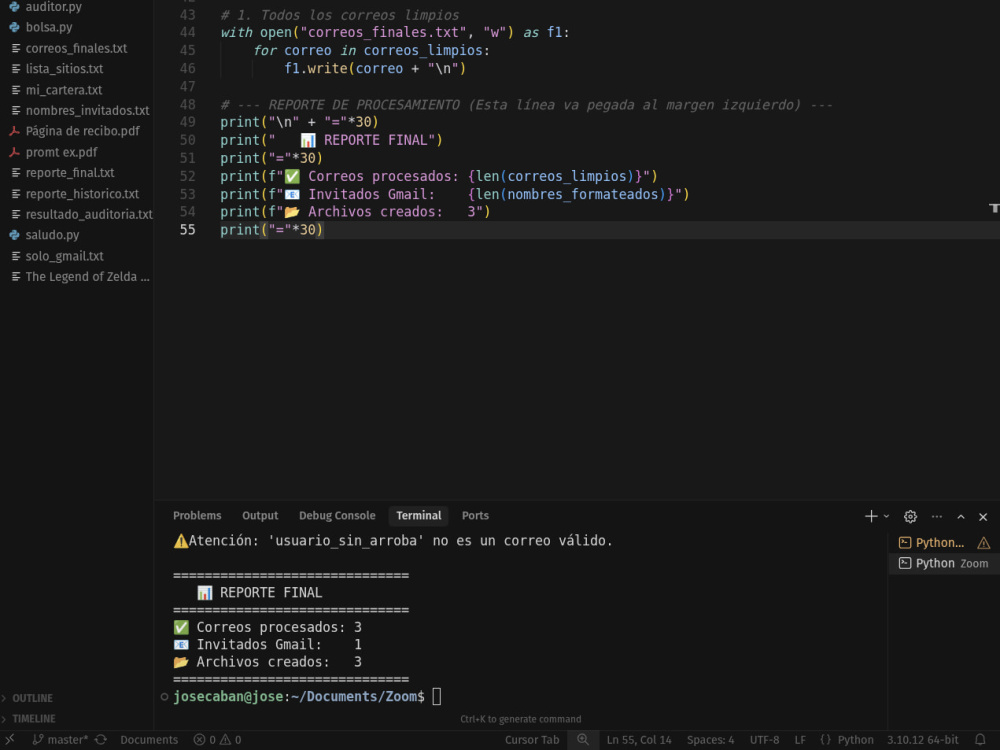Click zoom magnifier icon in status bar
Screen dimensions: 1000x750
(583, 740)
